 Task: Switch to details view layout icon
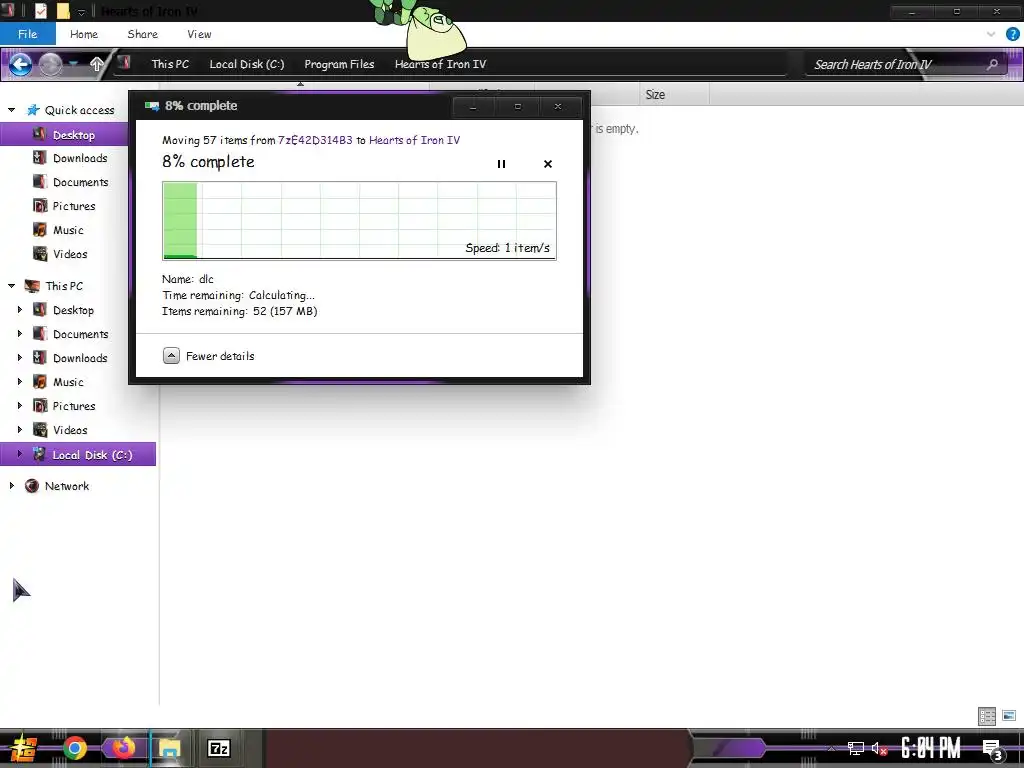pyautogui.click(x=987, y=716)
